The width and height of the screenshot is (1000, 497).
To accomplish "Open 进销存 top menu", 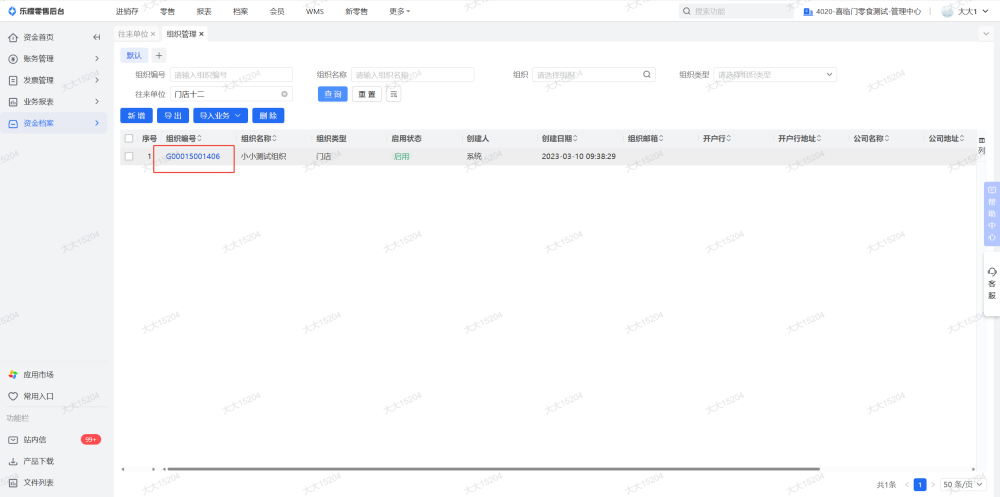I will (x=127, y=11).
